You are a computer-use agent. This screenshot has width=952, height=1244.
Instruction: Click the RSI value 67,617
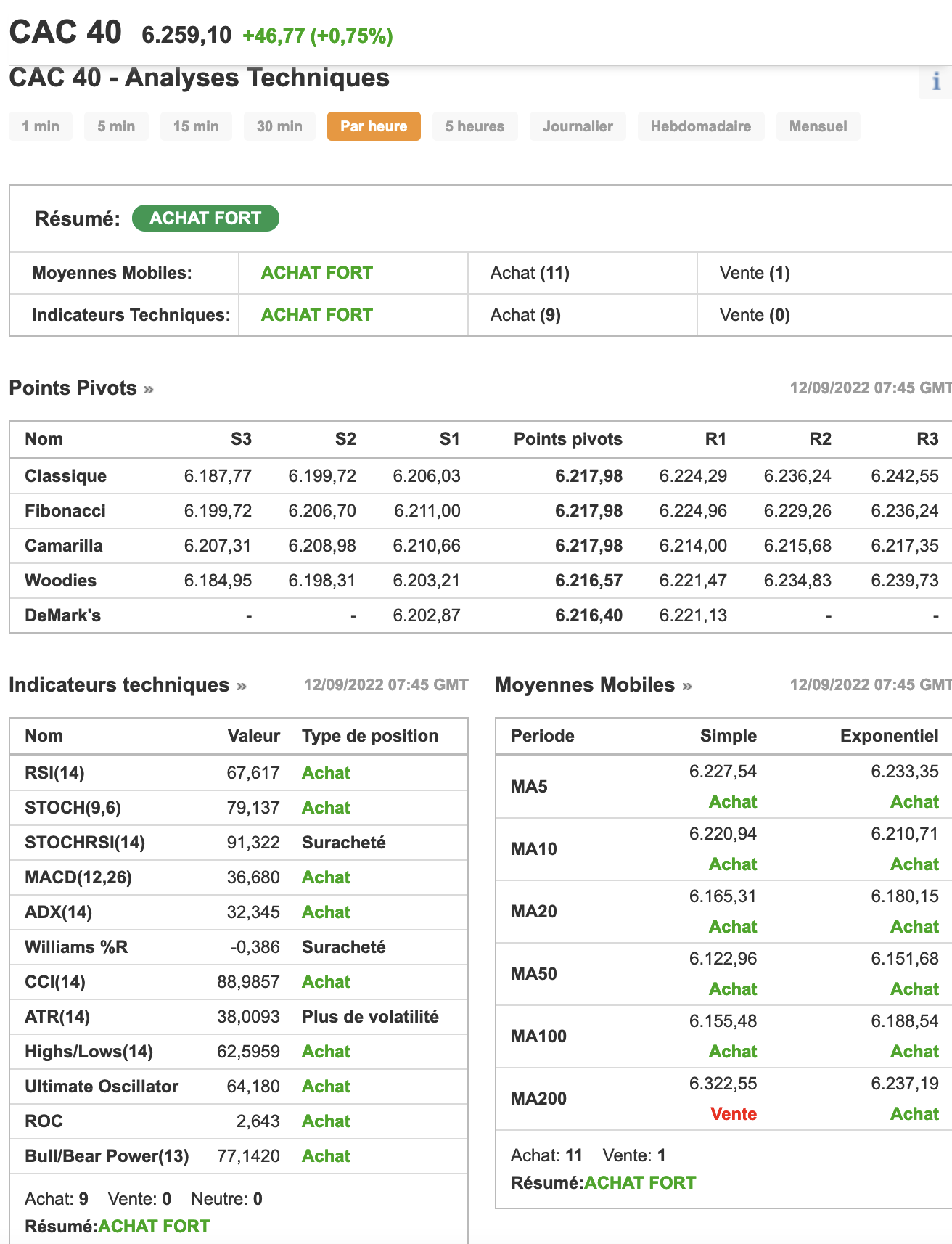(253, 773)
